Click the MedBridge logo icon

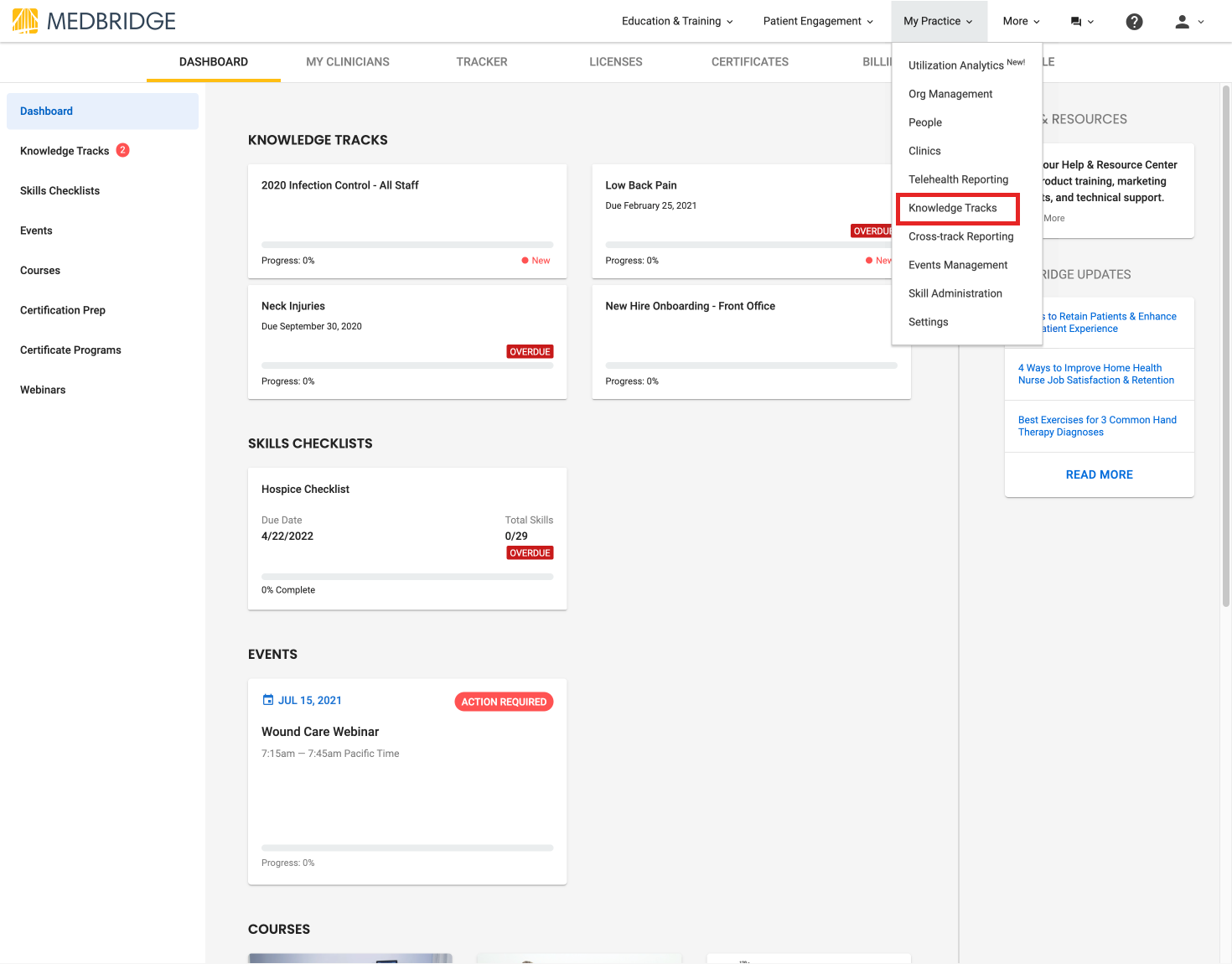tap(24, 21)
